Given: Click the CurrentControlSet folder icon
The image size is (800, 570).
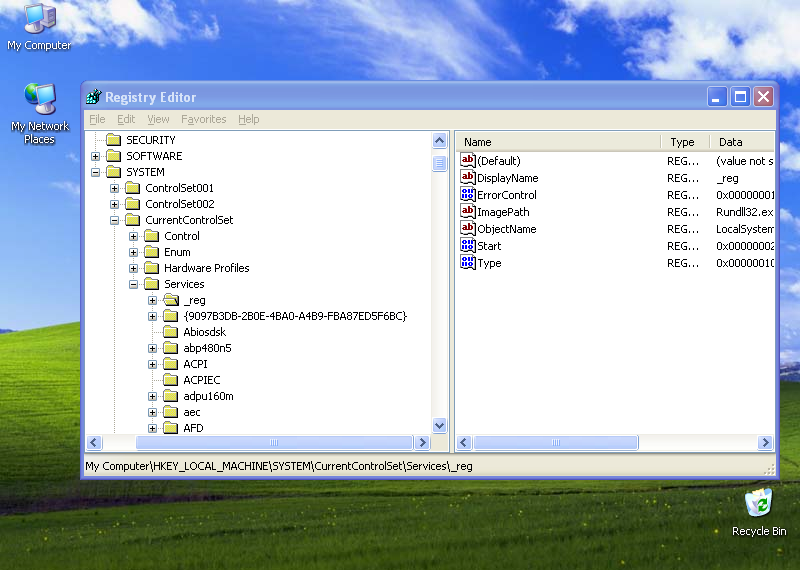Looking at the screenshot, I should (x=133, y=220).
